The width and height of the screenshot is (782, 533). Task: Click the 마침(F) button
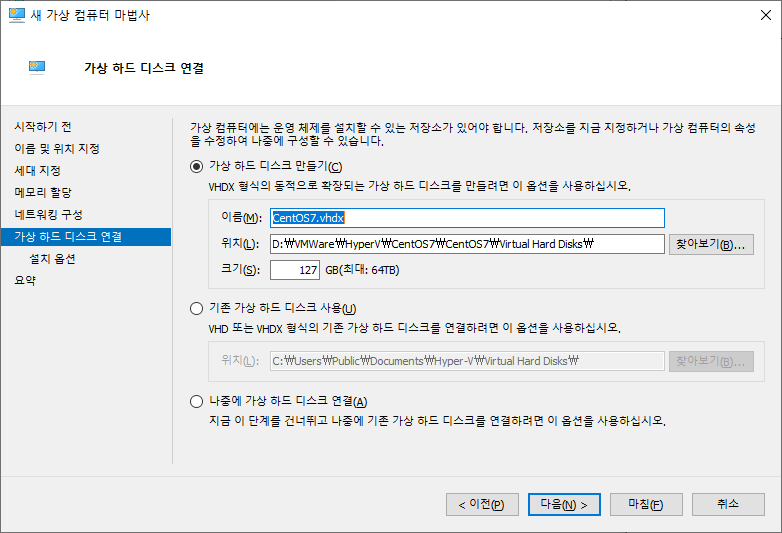pos(646,505)
